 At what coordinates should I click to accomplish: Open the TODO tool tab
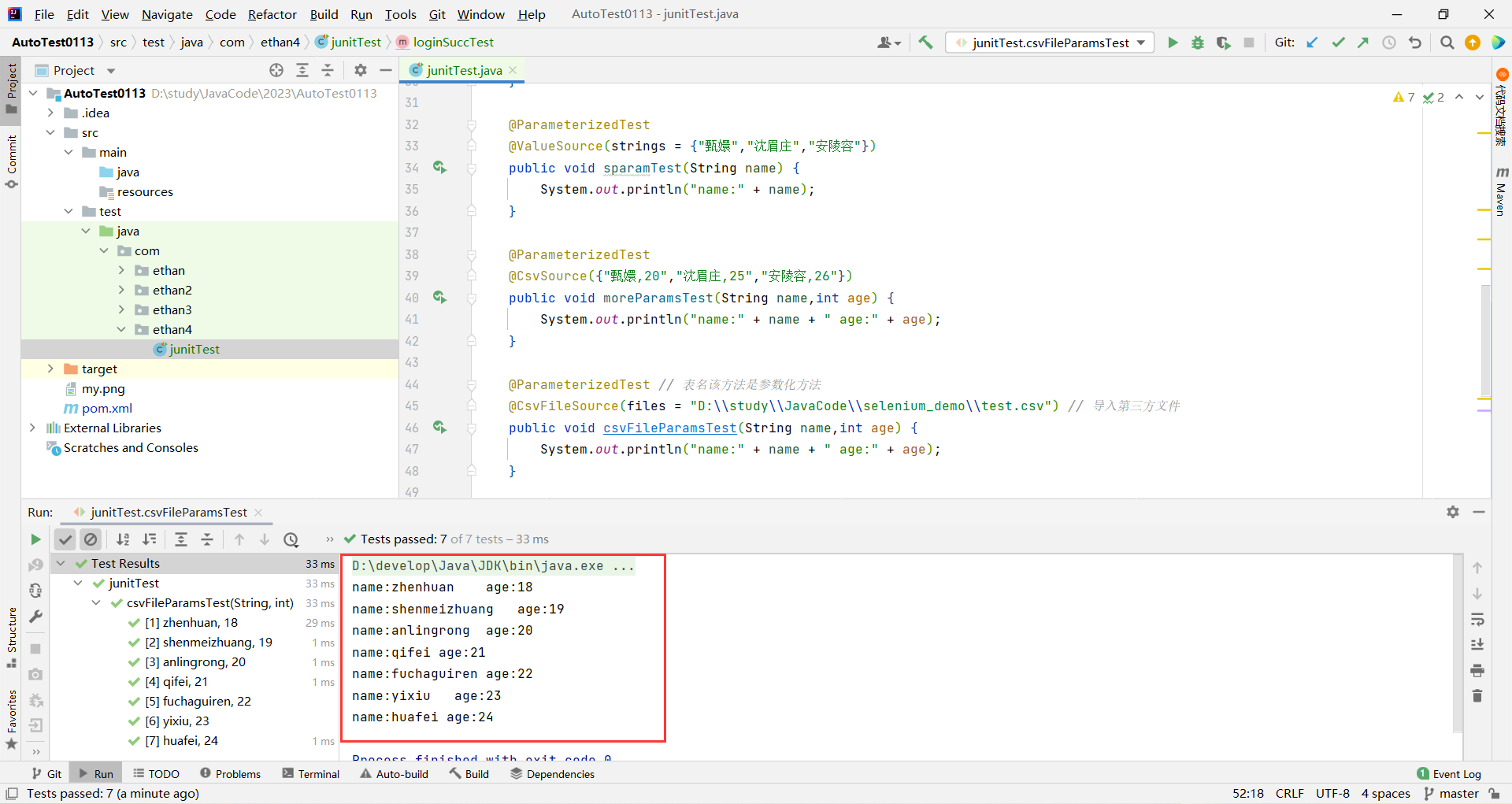pyautogui.click(x=156, y=773)
